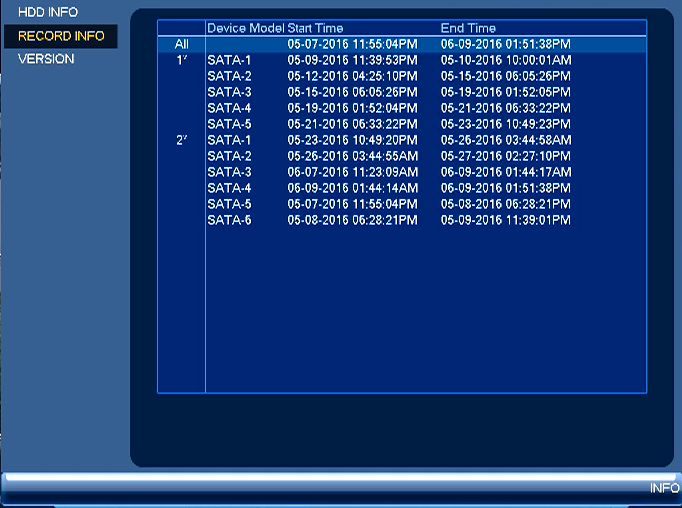Screen dimensions: 682x508
Task: Select SATA-4 row starting 06-09-2016 01:44:14AM
Action: coord(402,188)
